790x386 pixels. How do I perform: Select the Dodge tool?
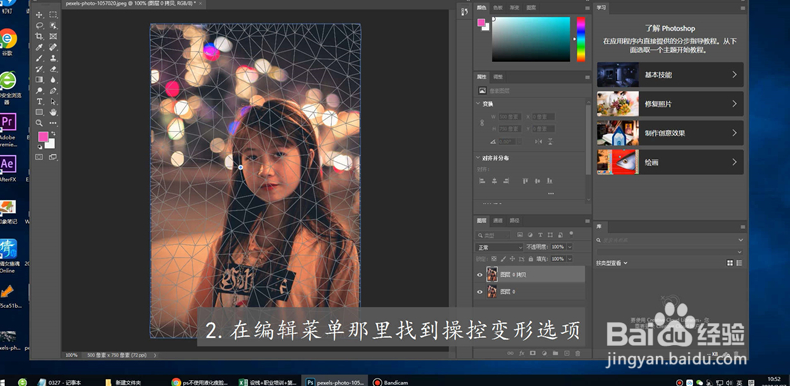tap(39, 90)
